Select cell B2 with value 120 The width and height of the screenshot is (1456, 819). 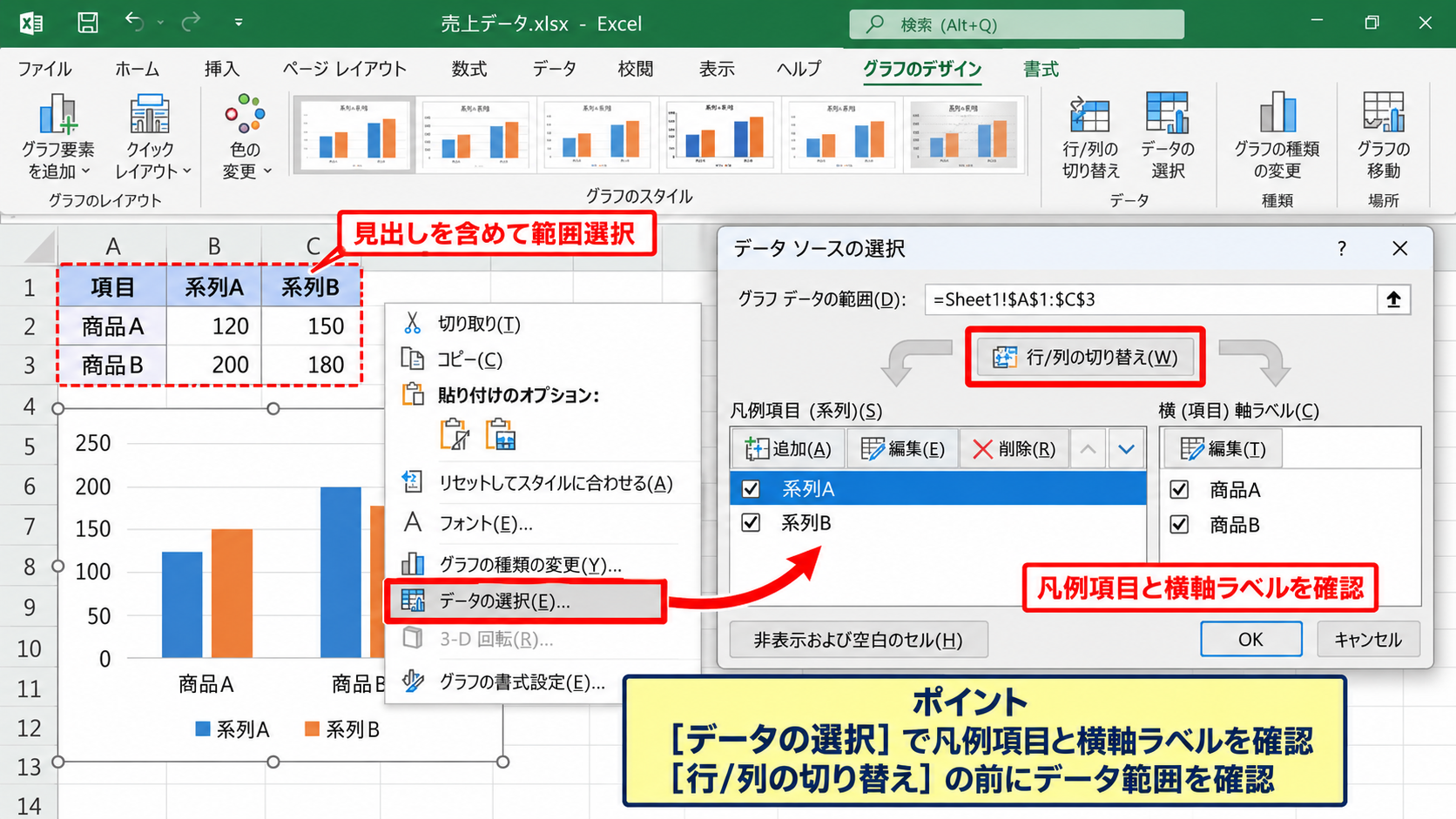214,326
